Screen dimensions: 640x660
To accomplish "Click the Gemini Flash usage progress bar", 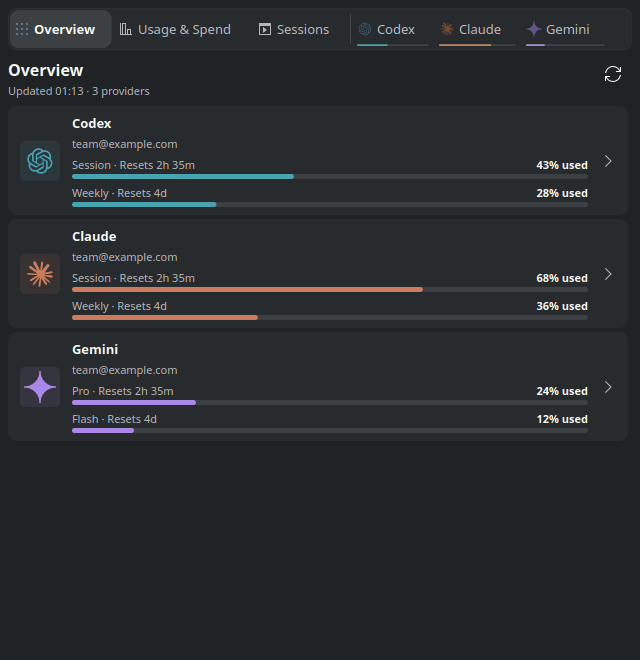I will point(330,431).
